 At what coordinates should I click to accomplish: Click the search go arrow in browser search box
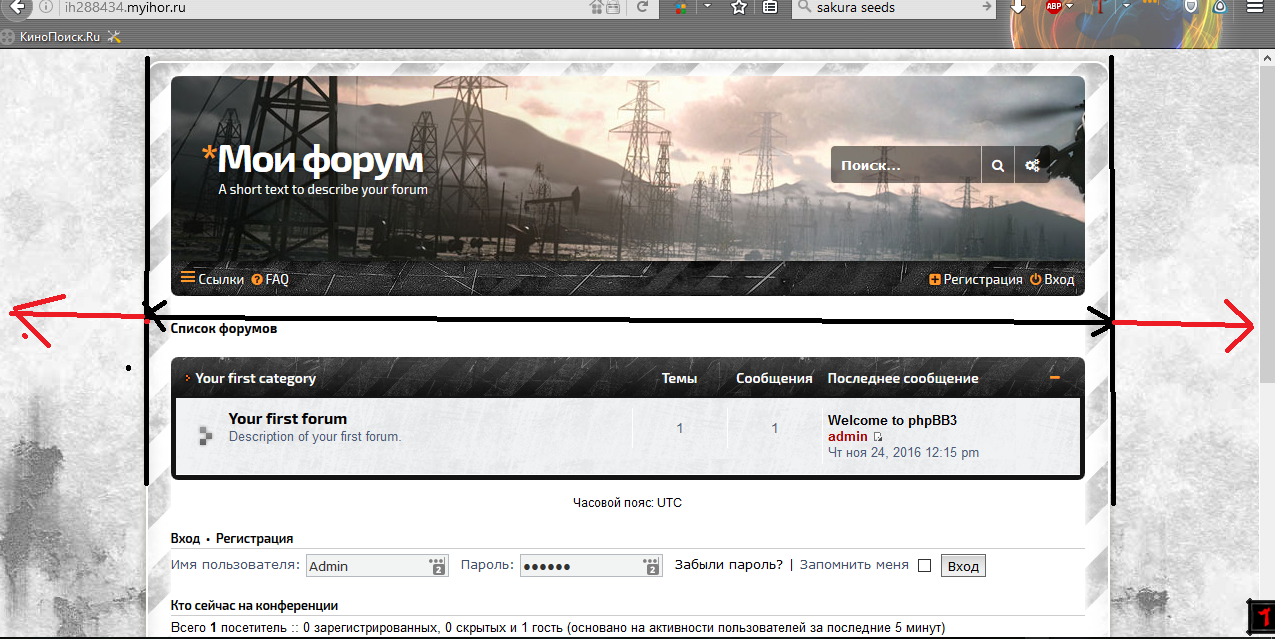986,7
